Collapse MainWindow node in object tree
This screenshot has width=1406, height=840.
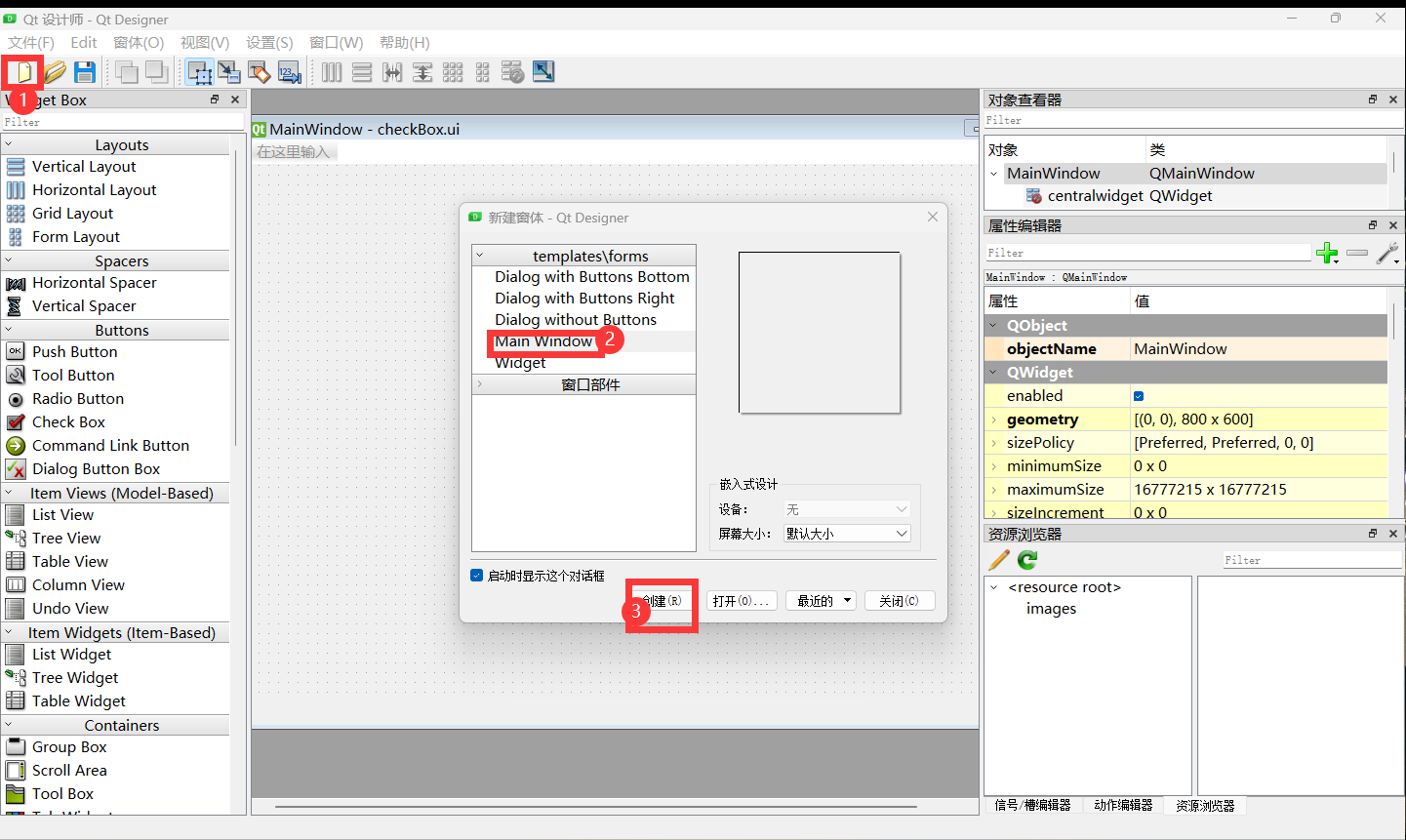[x=994, y=174]
